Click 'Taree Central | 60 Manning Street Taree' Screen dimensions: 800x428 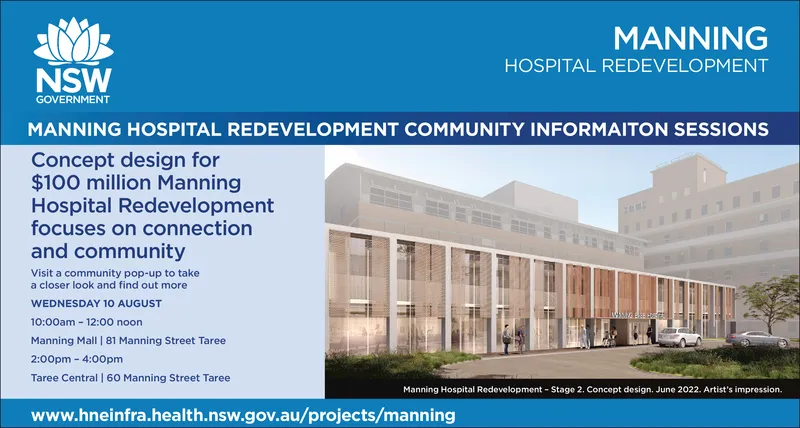click(130, 378)
